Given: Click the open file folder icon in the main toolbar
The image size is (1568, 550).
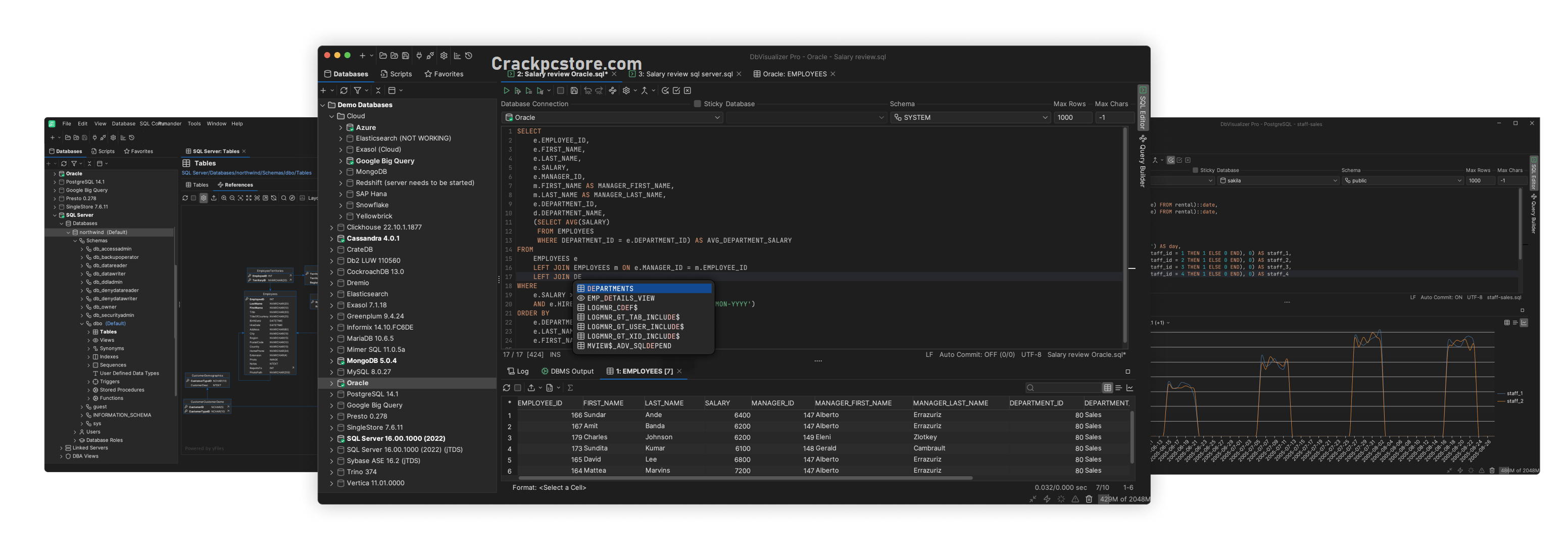Looking at the screenshot, I should coord(383,56).
